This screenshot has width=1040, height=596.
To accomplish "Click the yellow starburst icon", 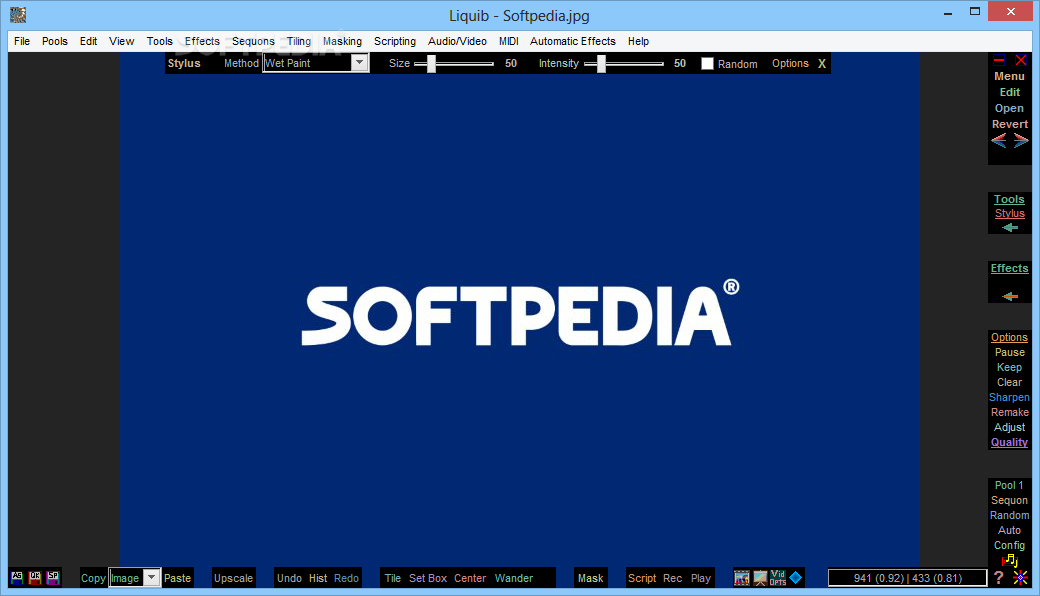I will 1021,577.
